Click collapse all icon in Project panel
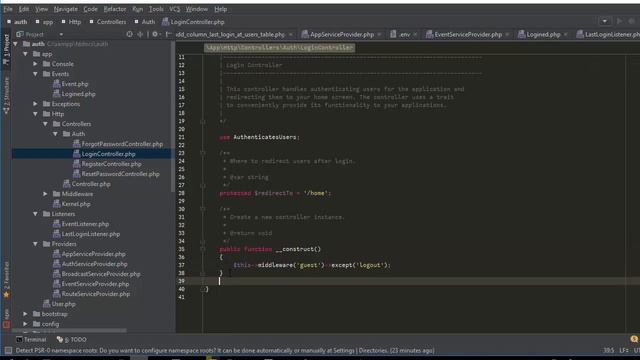 click(140, 35)
